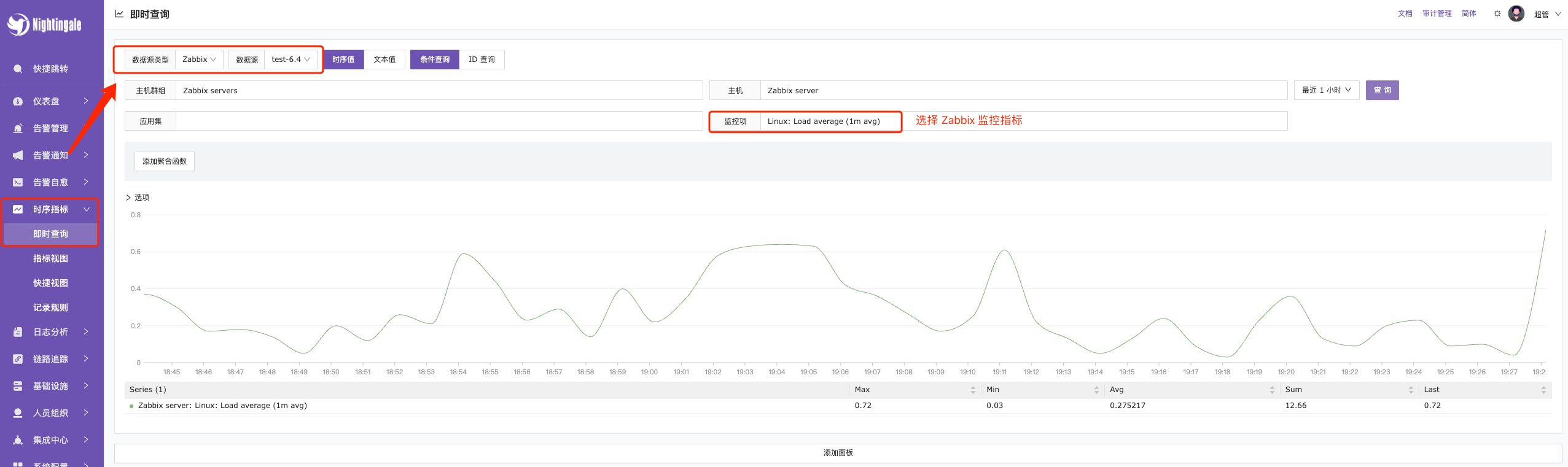
Task: Open the Zabbix datasource type dropdown
Action: point(199,60)
